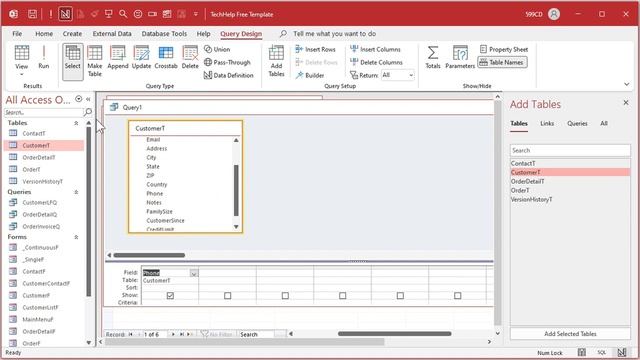Open the Database Tools tab
This screenshot has height=360, width=640.
164,33
